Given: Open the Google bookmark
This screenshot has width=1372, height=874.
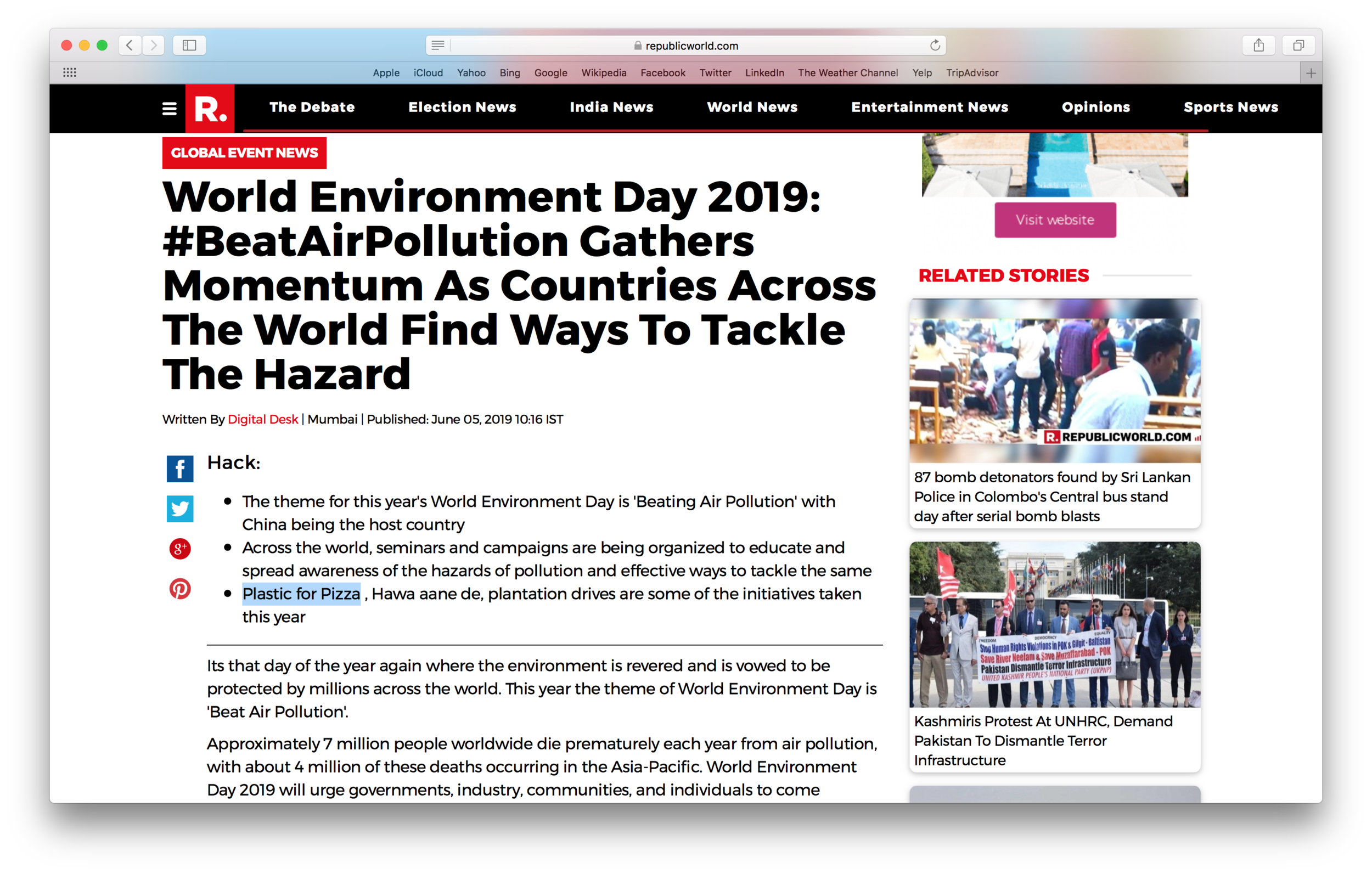Looking at the screenshot, I should (550, 73).
